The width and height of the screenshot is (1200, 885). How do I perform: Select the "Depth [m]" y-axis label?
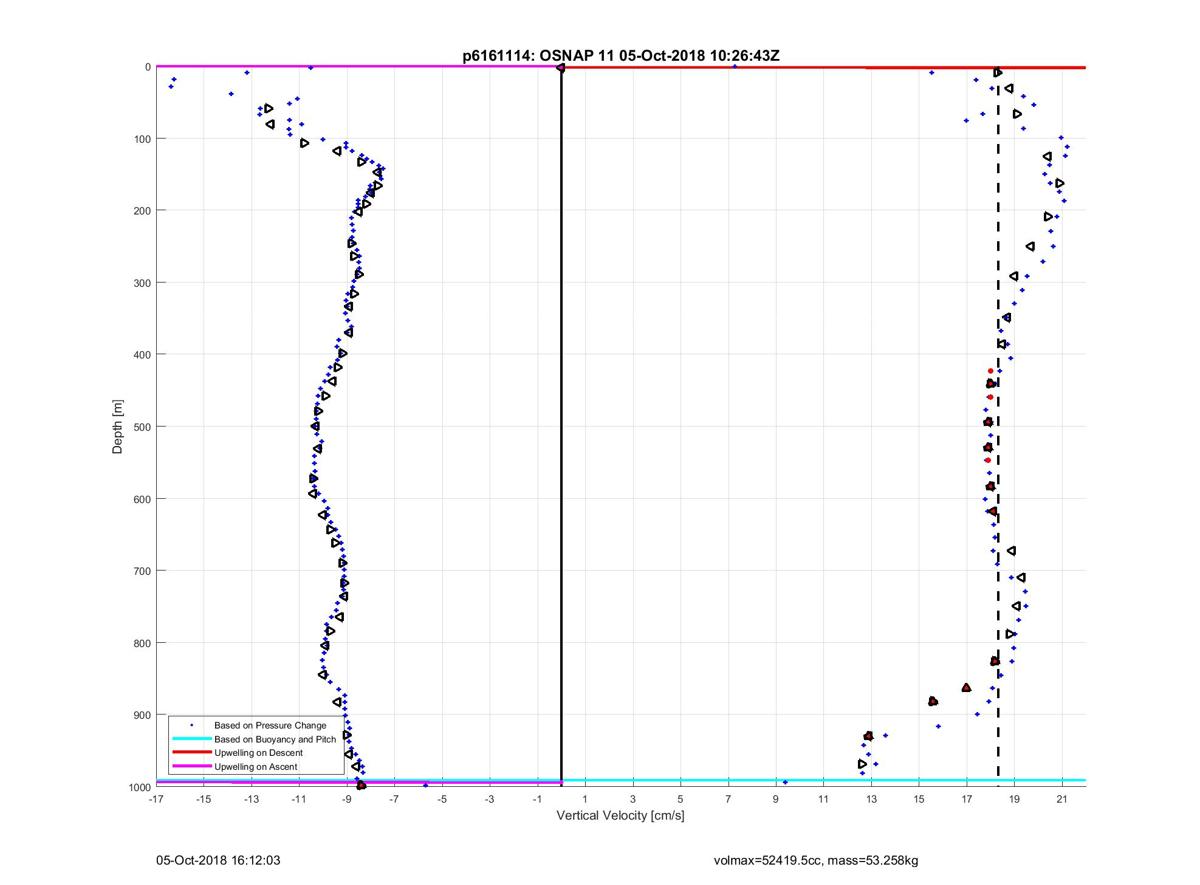pos(118,427)
